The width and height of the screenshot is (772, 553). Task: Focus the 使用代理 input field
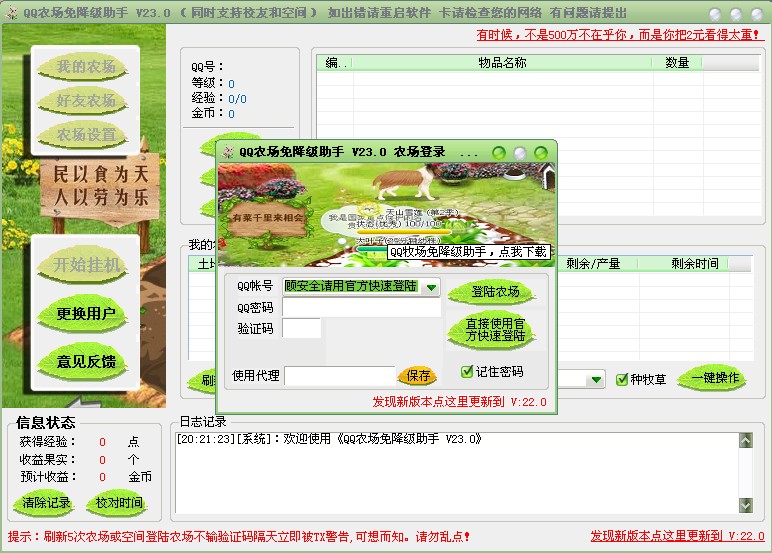(x=340, y=376)
